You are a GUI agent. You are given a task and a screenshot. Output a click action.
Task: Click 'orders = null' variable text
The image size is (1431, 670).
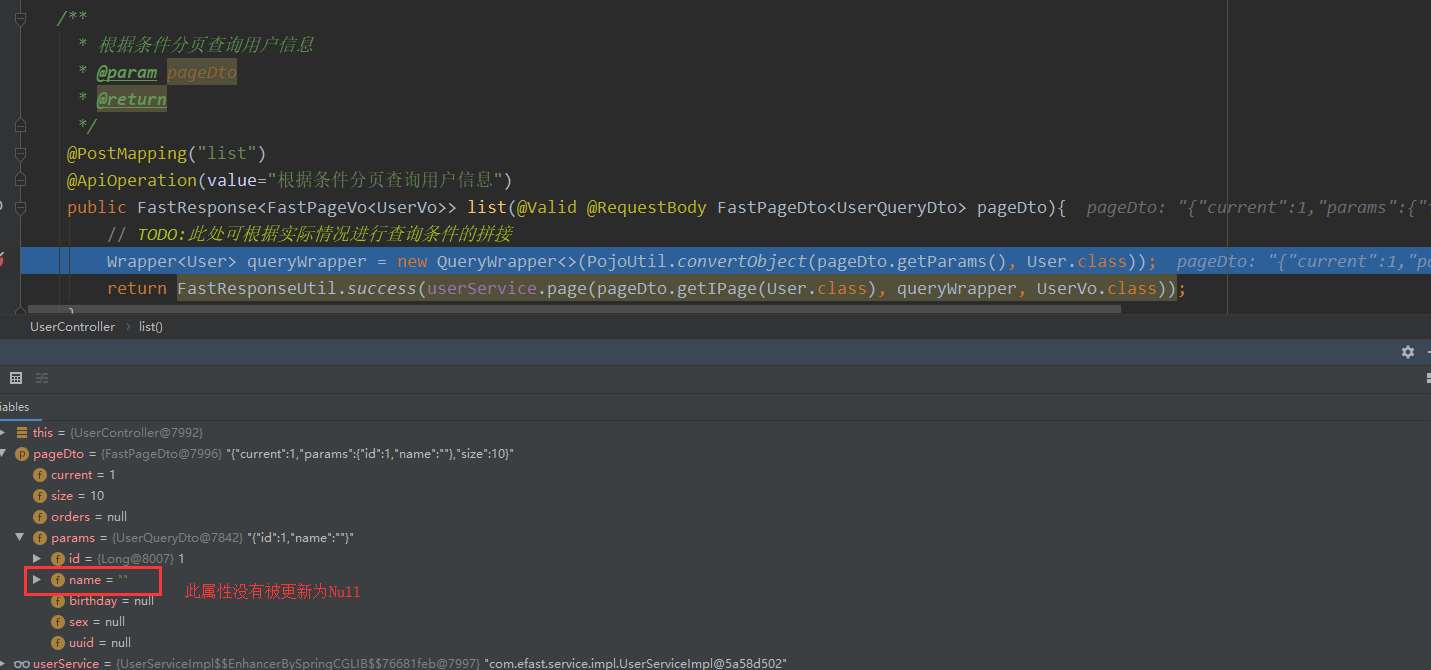[x=89, y=517]
